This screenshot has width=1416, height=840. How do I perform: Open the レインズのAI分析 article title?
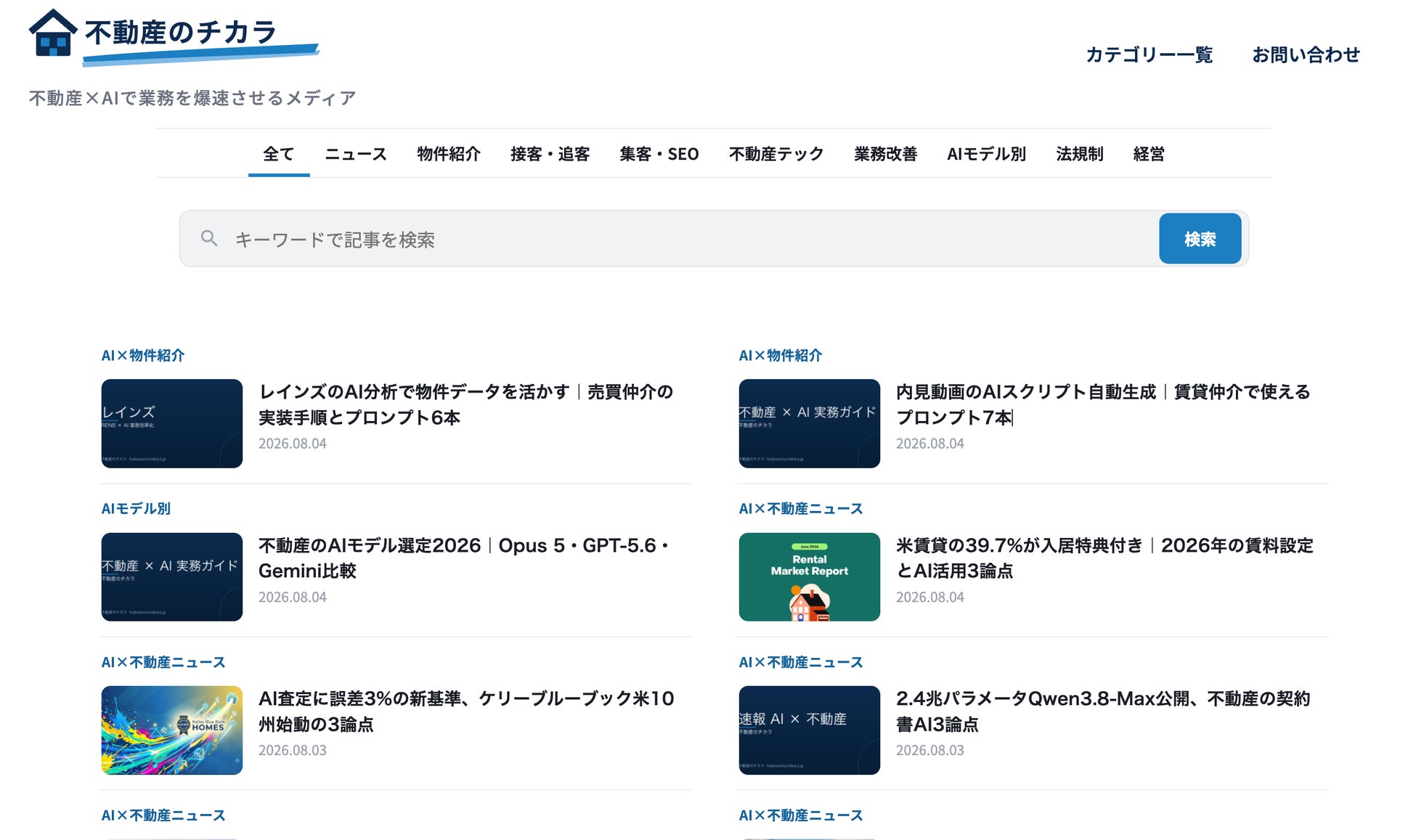point(465,404)
